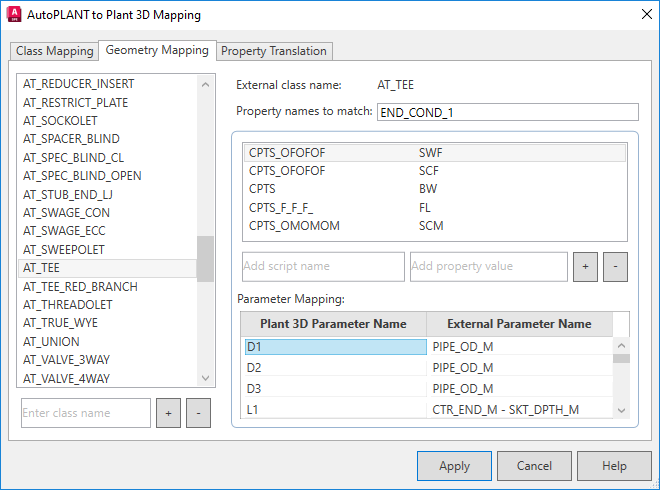Click the Cancel button
The width and height of the screenshot is (660, 490).
coord(534,466)
